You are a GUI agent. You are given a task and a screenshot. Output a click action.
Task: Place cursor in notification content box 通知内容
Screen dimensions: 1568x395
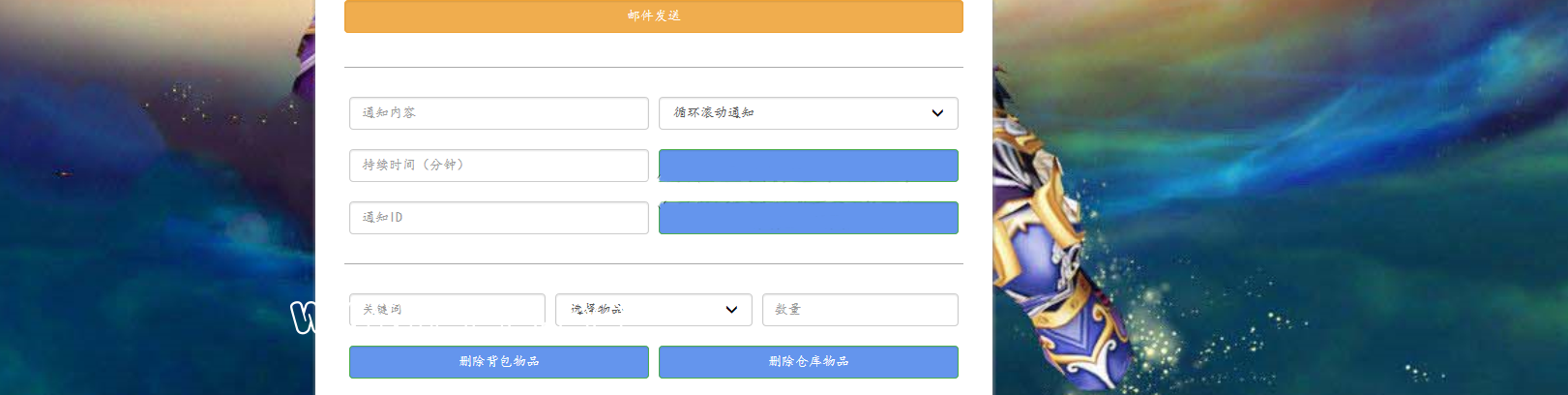498,113
